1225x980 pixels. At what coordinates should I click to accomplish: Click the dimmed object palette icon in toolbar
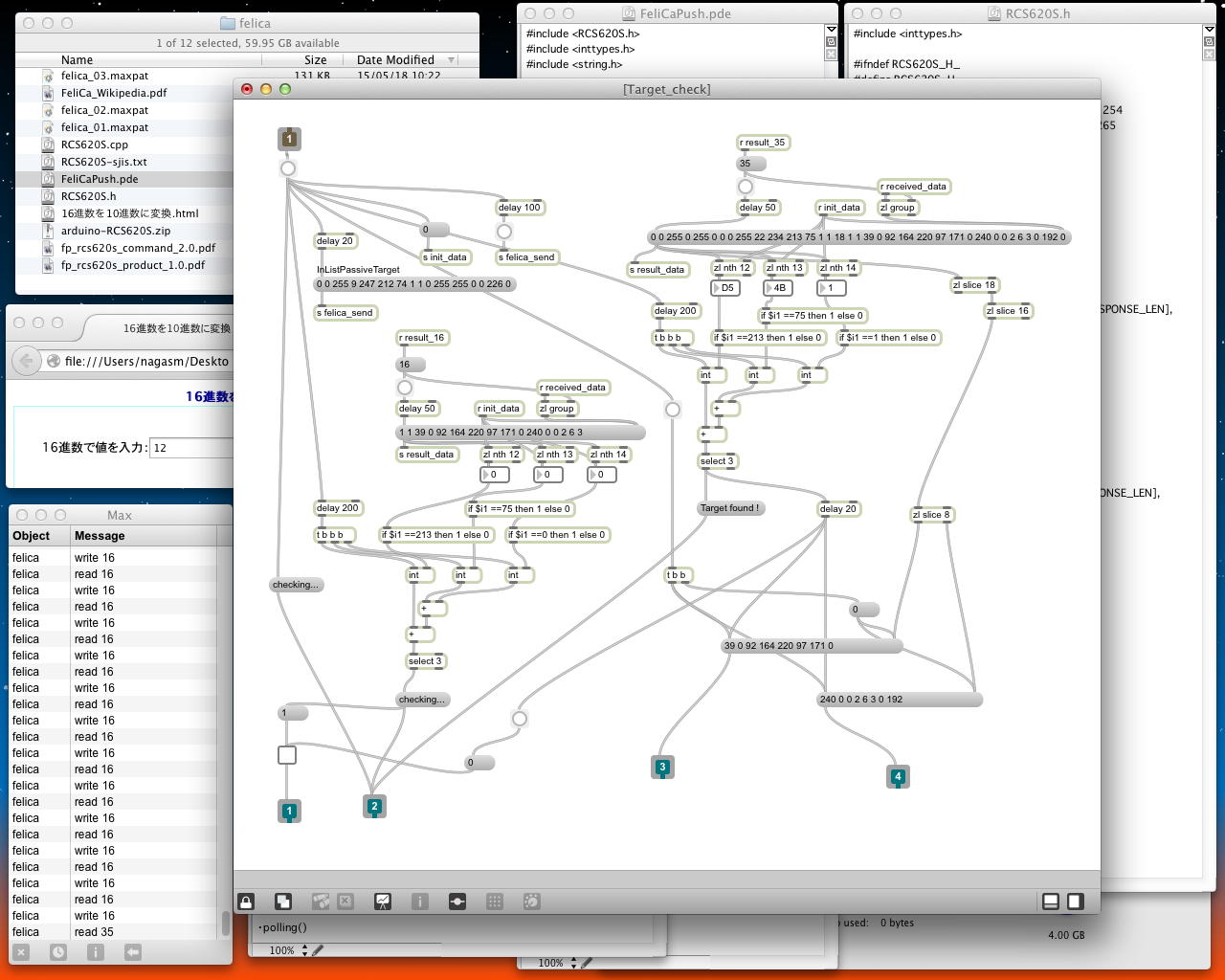(x=321, y=901)
